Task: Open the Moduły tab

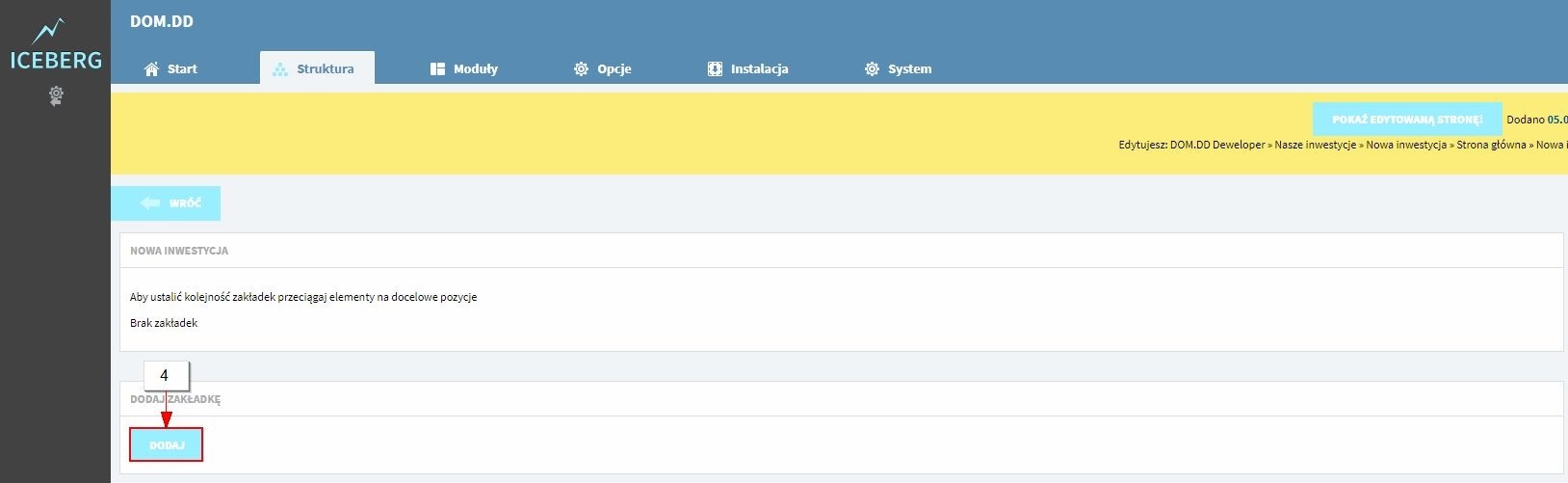Action: point(464,68)
